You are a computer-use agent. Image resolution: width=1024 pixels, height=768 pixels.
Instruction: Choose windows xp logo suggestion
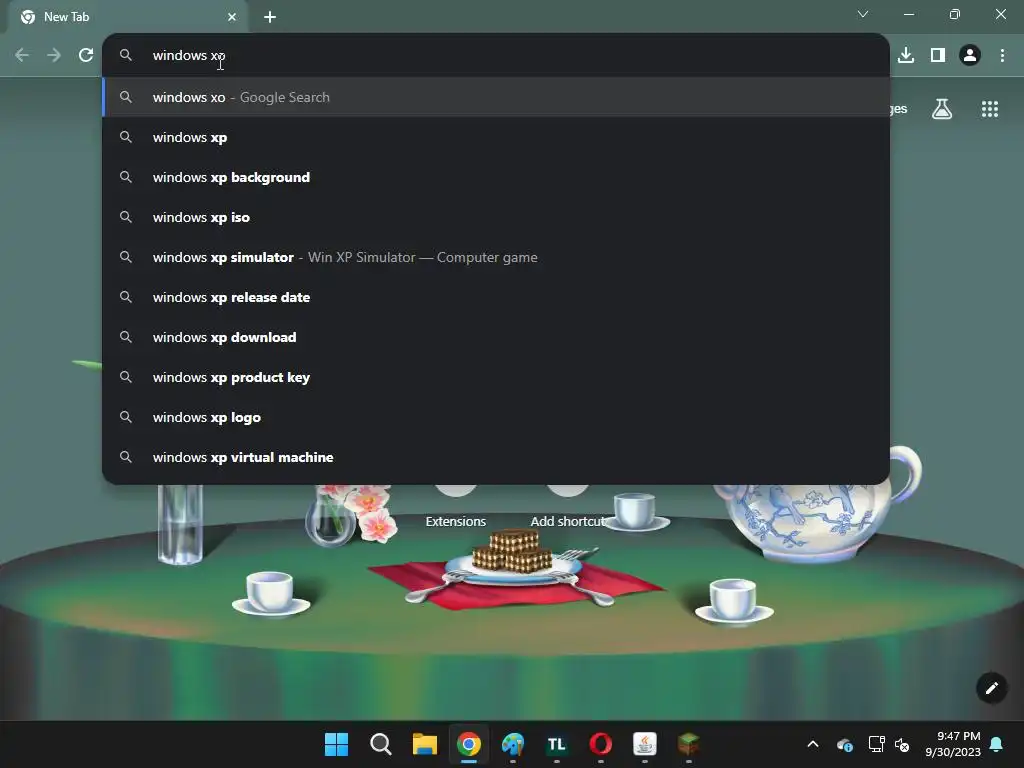[496, 417]
